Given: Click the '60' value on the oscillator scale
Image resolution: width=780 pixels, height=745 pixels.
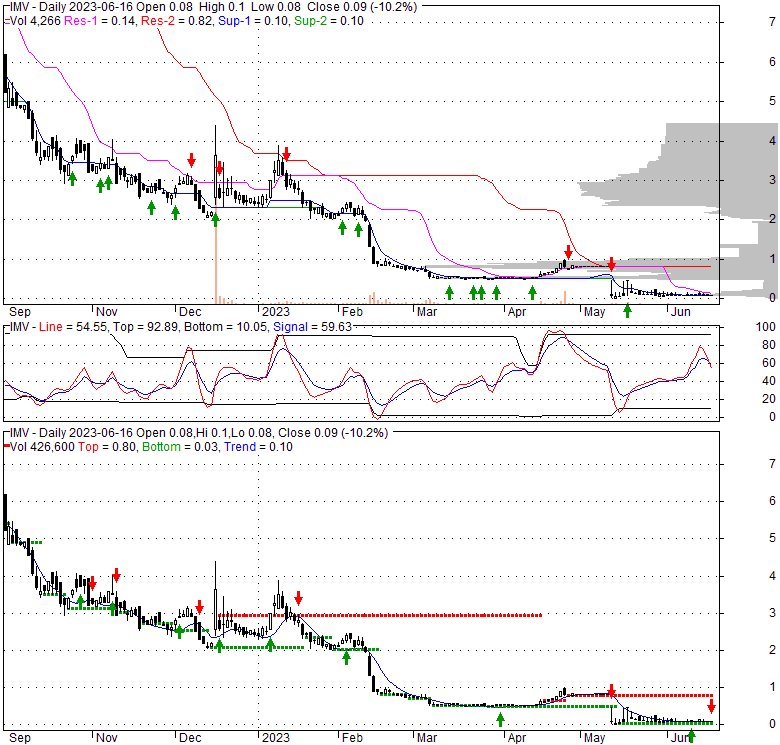Looking at the screenshot, I should pyautogui.click(x=769, y=363).
